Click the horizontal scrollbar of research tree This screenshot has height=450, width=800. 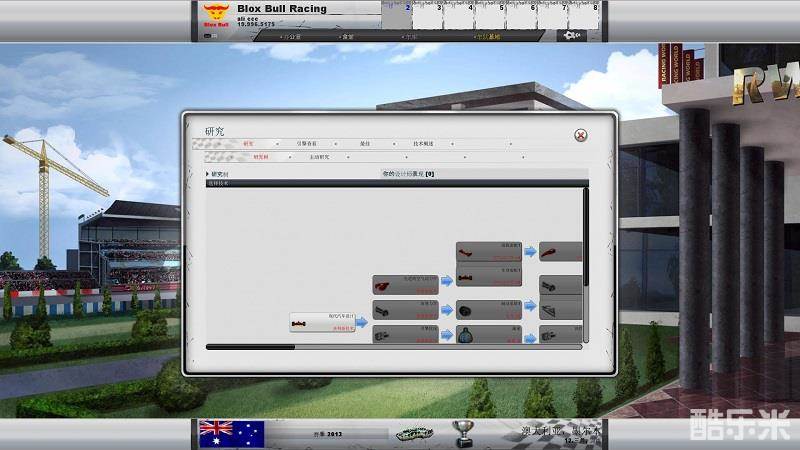click(250, 347)
